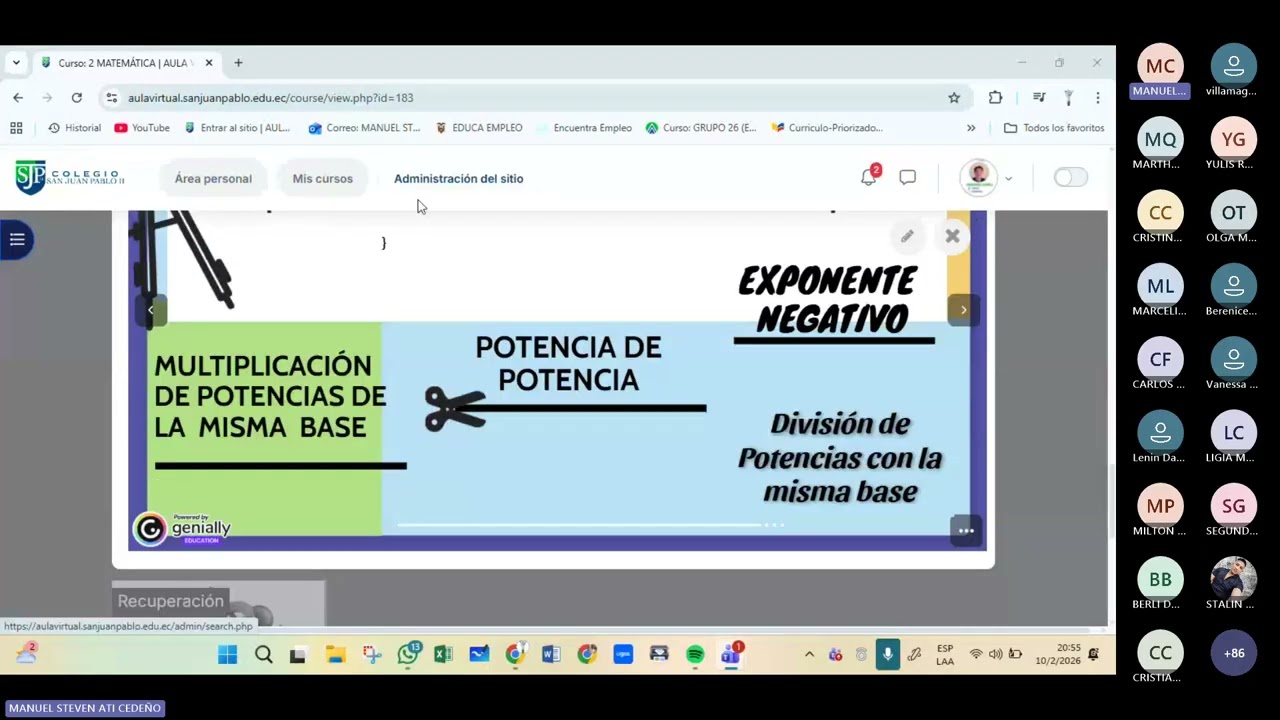The height and width of the screenshot is (720, 1280).
Task: Open Todos los favoritos folder
Action: (x=1054, y=128)
